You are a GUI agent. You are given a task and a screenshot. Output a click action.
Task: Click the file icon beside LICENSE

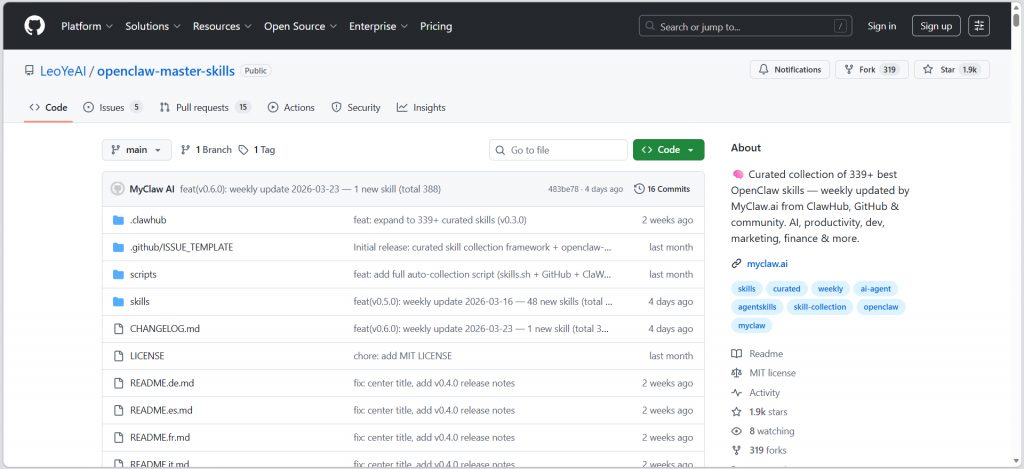[x=118, y=356]
